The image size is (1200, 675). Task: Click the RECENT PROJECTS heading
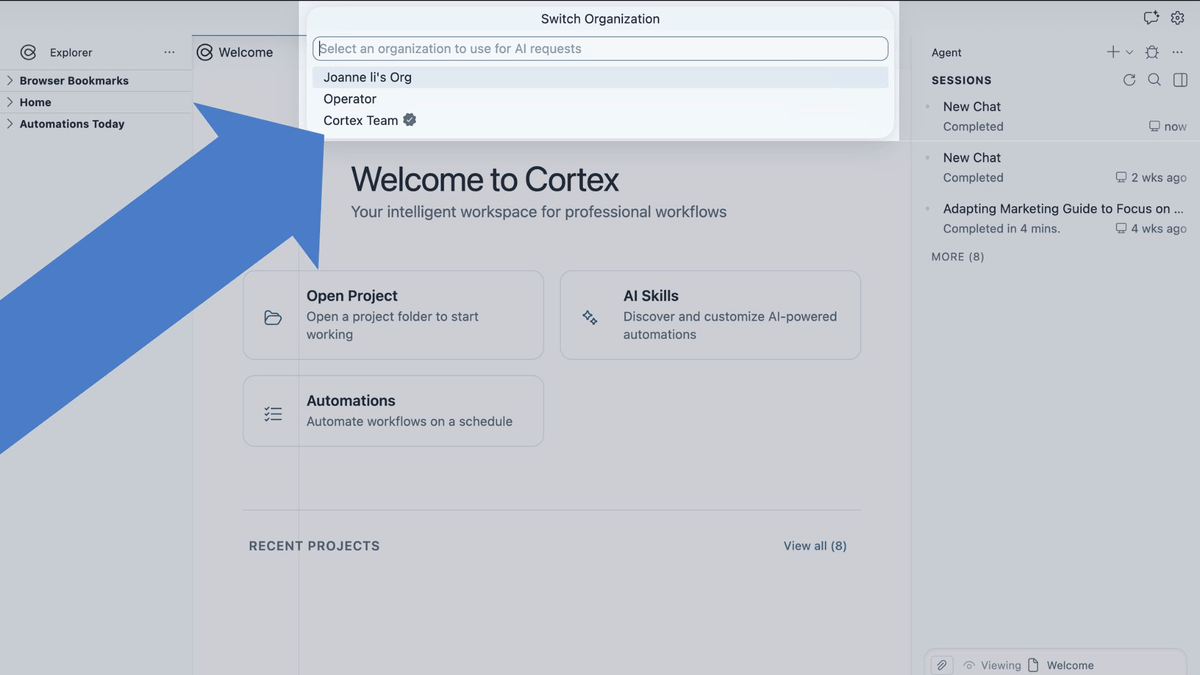(314, 546)
